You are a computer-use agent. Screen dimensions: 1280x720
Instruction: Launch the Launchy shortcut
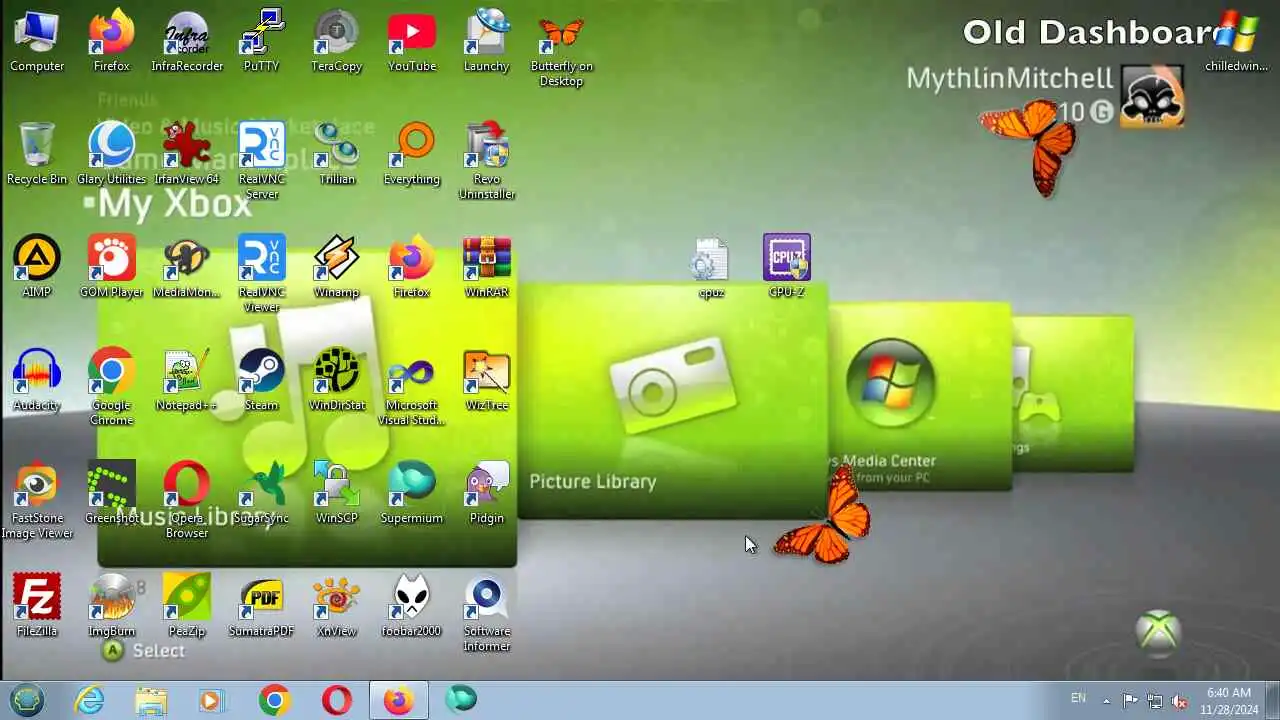click(486, 42)
